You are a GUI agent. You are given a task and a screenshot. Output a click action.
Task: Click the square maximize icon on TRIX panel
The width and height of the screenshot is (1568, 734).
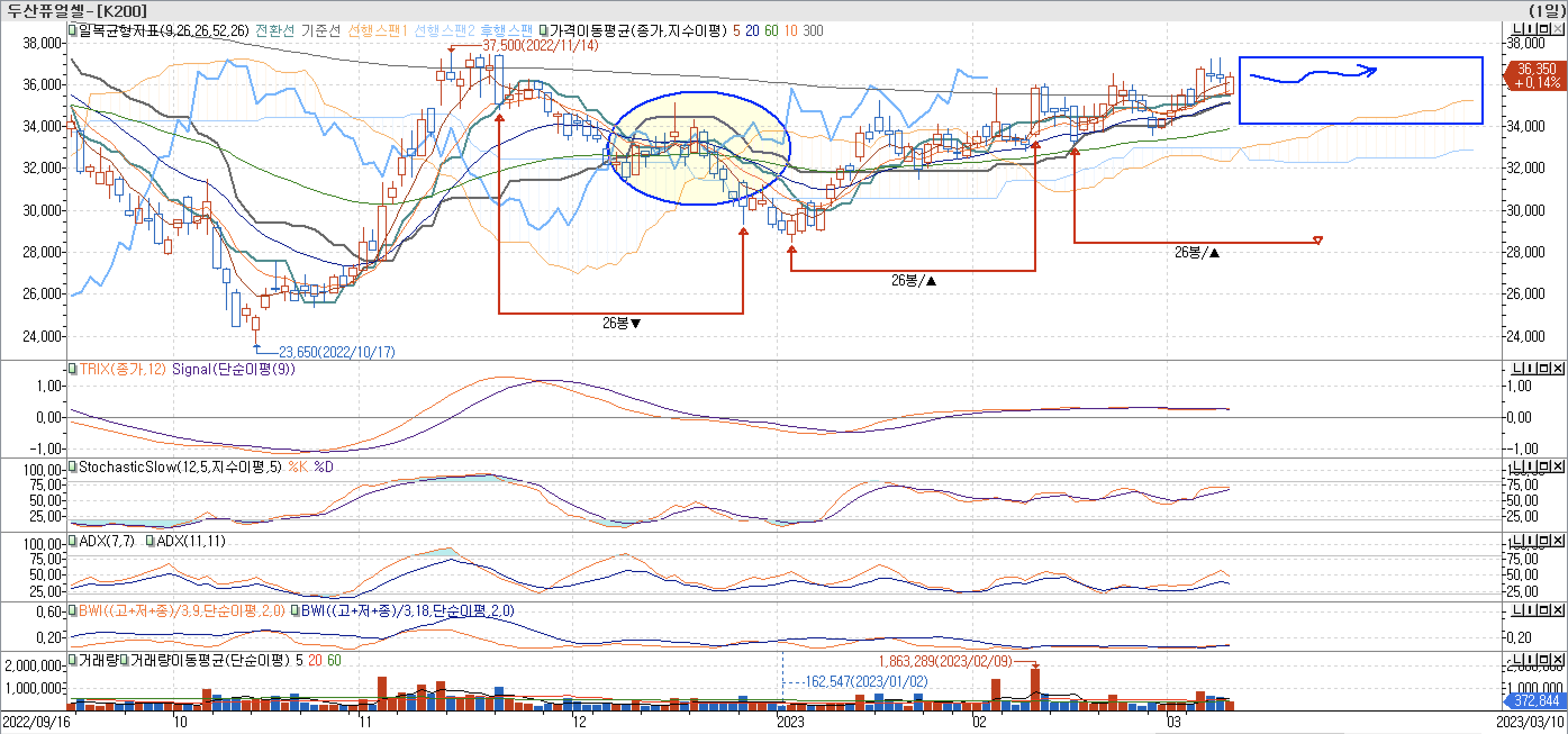click(1544, 368)
